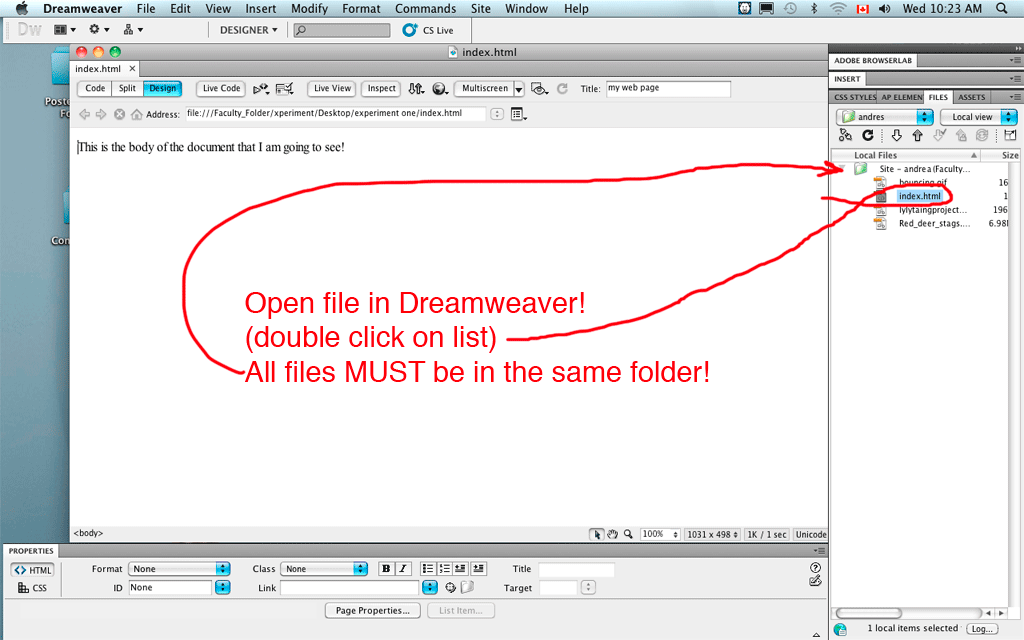Image resolution: width=1024 pixels, height=640 pixels.
Task: Click the Browse for File folder icon
Action: pos(467,588)
